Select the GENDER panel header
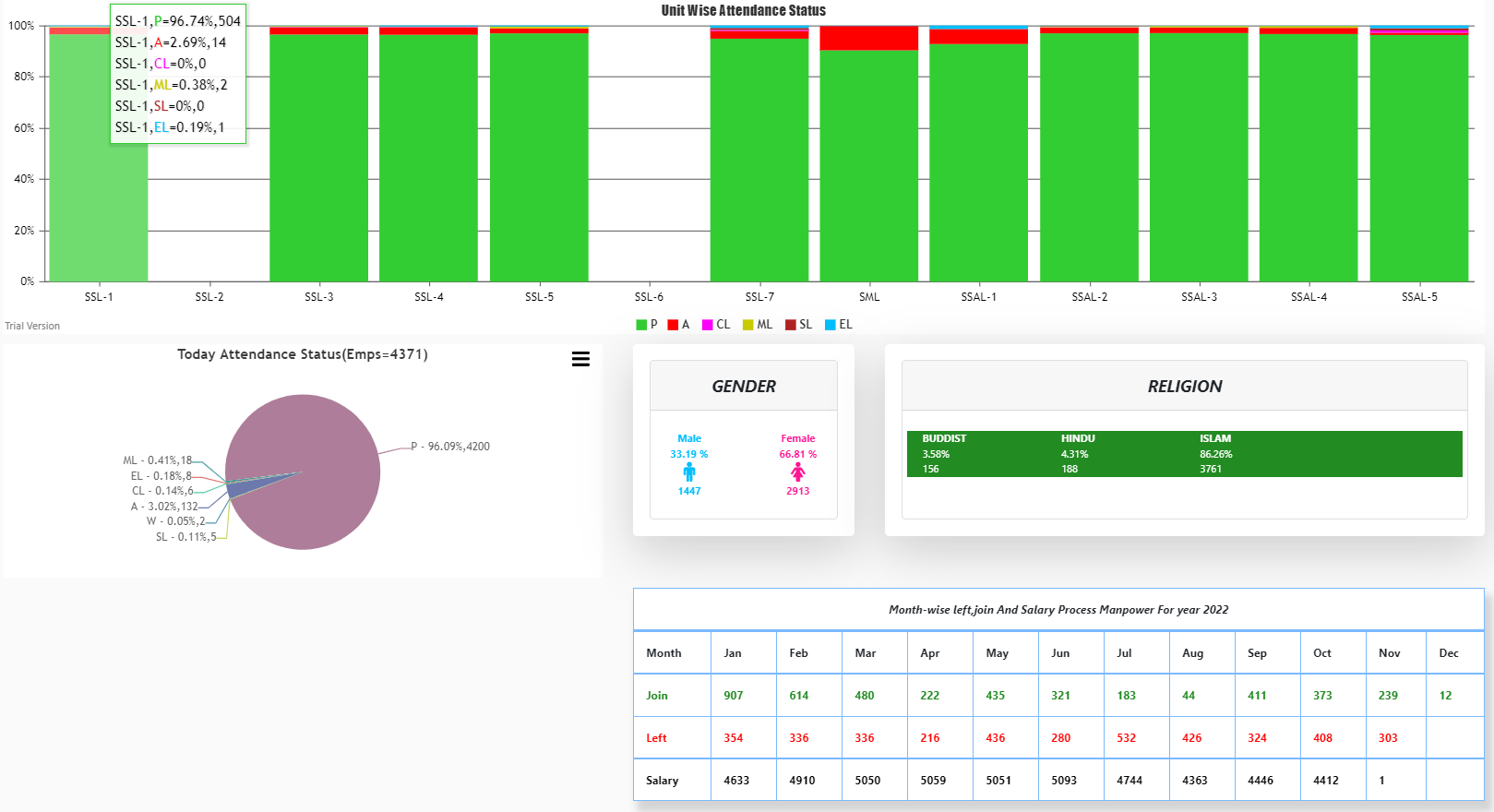Viewport: 1494px width, 812px height. click(744, 387)
